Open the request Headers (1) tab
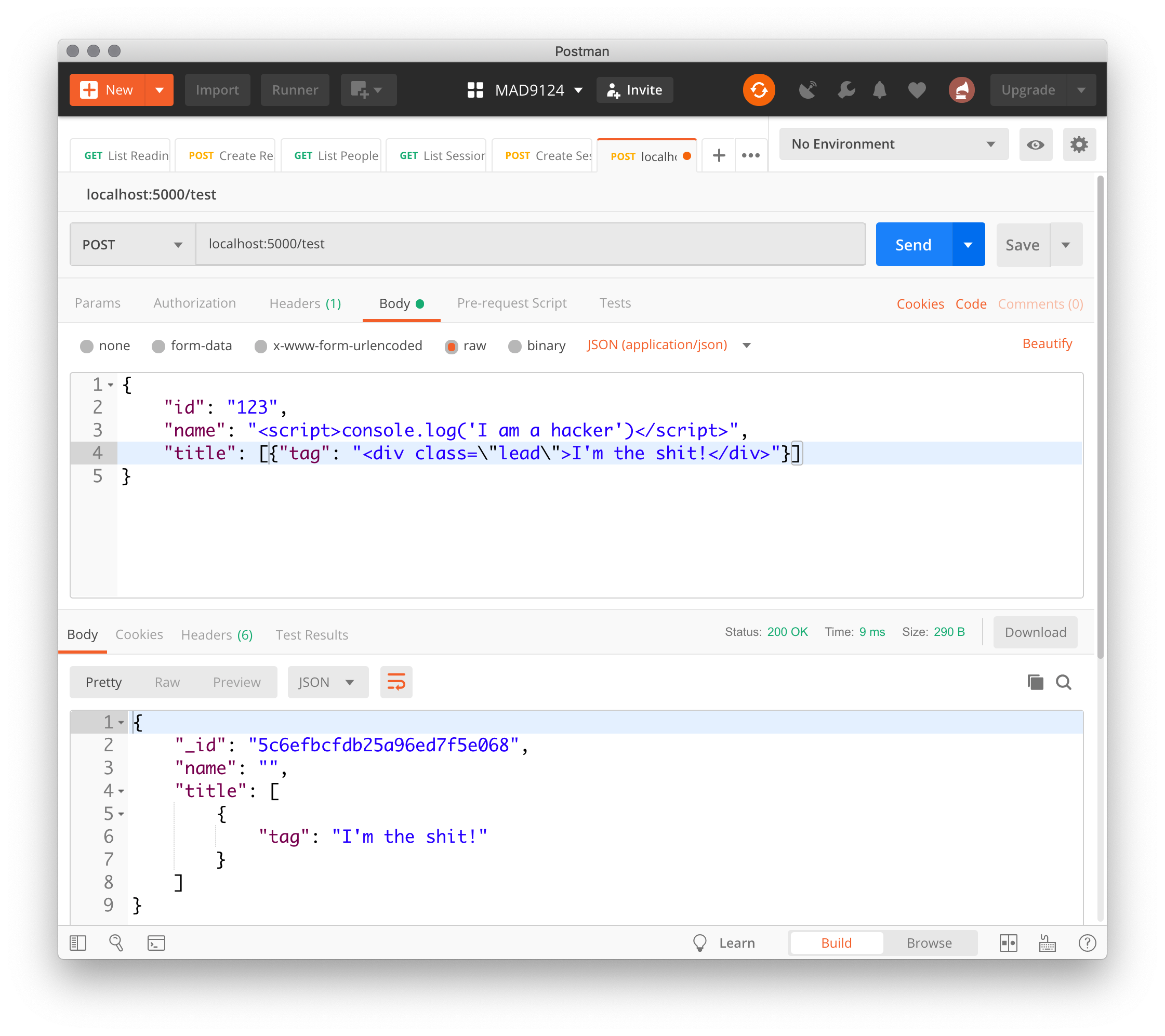 (x=305, y=303)
